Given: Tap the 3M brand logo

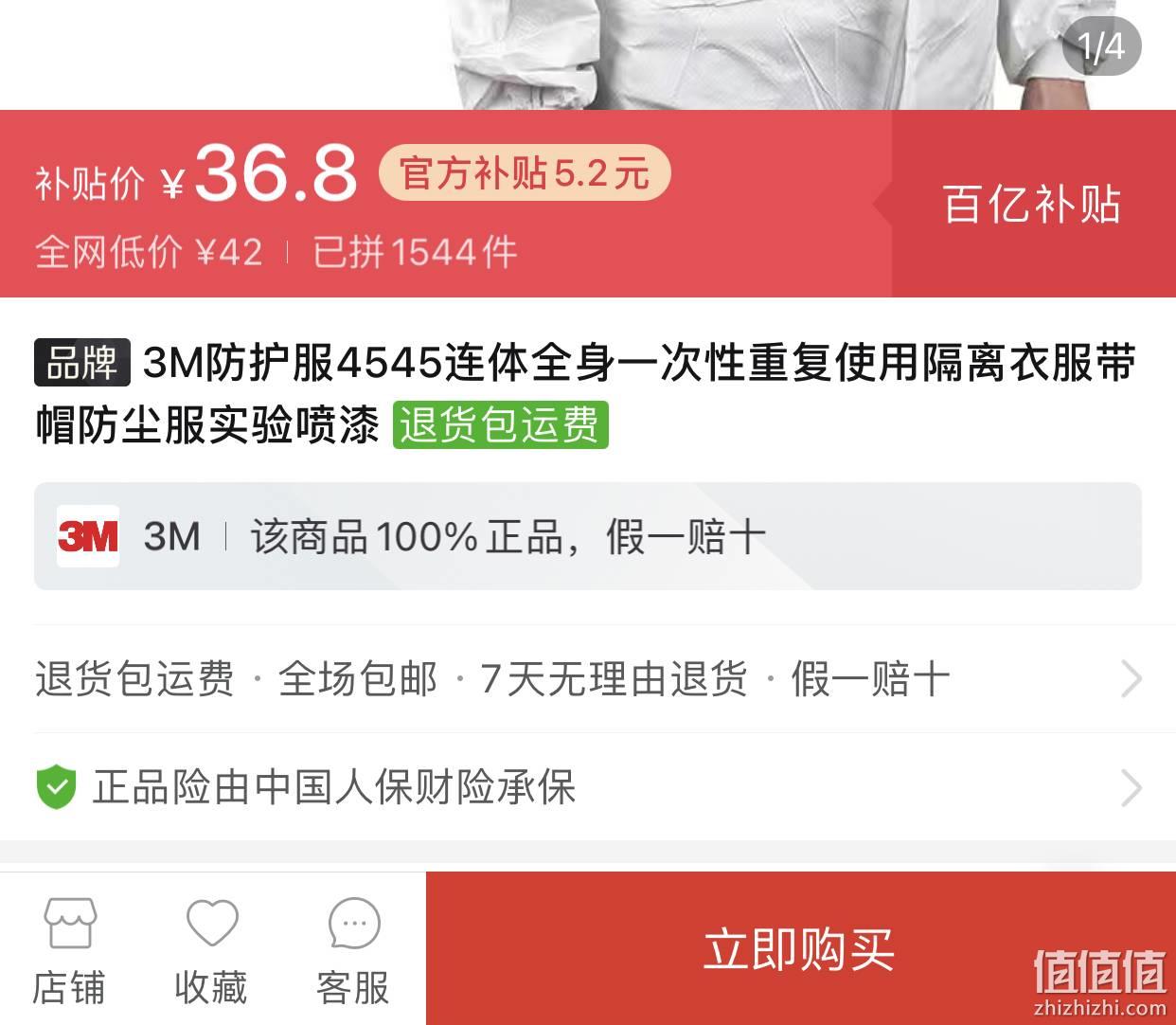Looking at the screenshot, I should (88, 536).
